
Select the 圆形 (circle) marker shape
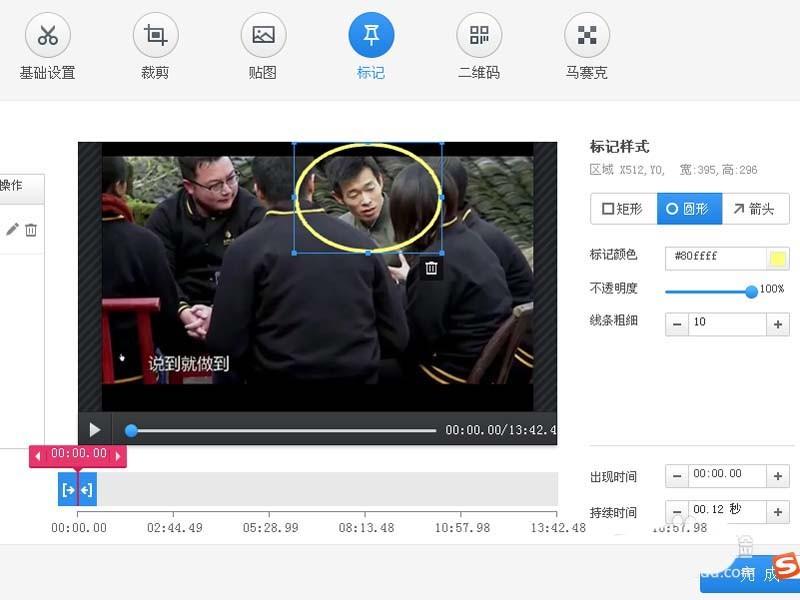(x=690, y=209)
